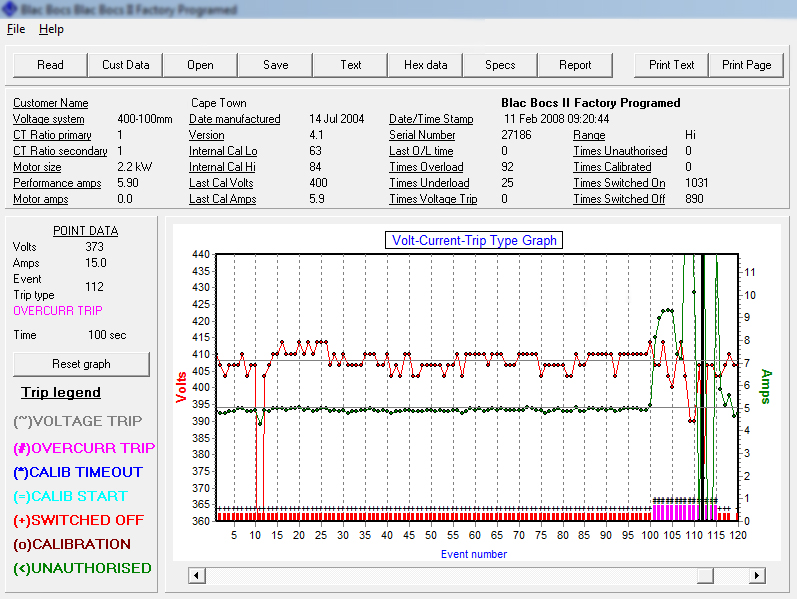Click the Event number axis label
Viewport: 797px width, 599px height.
point(474,554)
